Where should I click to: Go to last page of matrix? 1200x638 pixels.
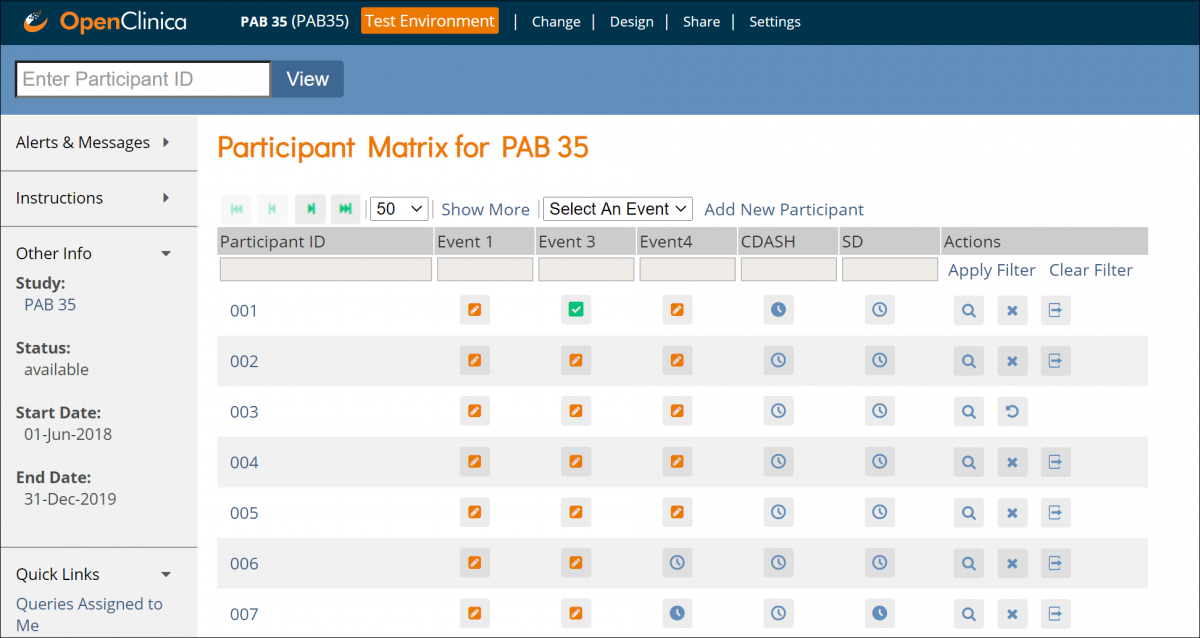(x=346, y=209)
